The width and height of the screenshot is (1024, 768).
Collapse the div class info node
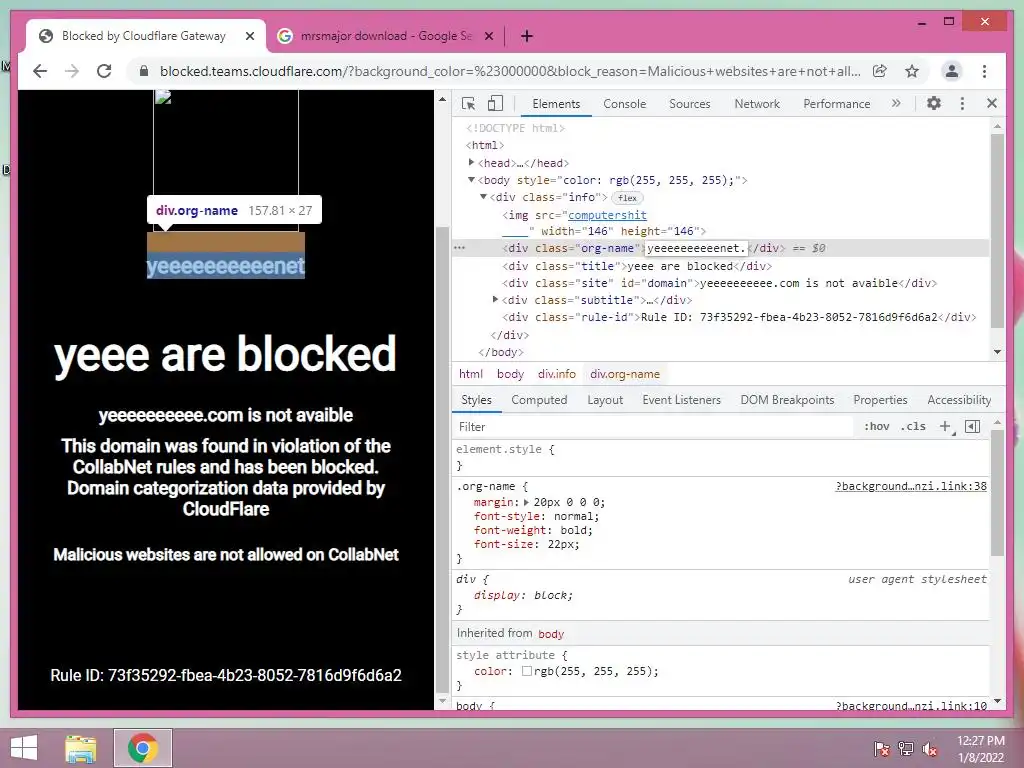tap(483, 197)
